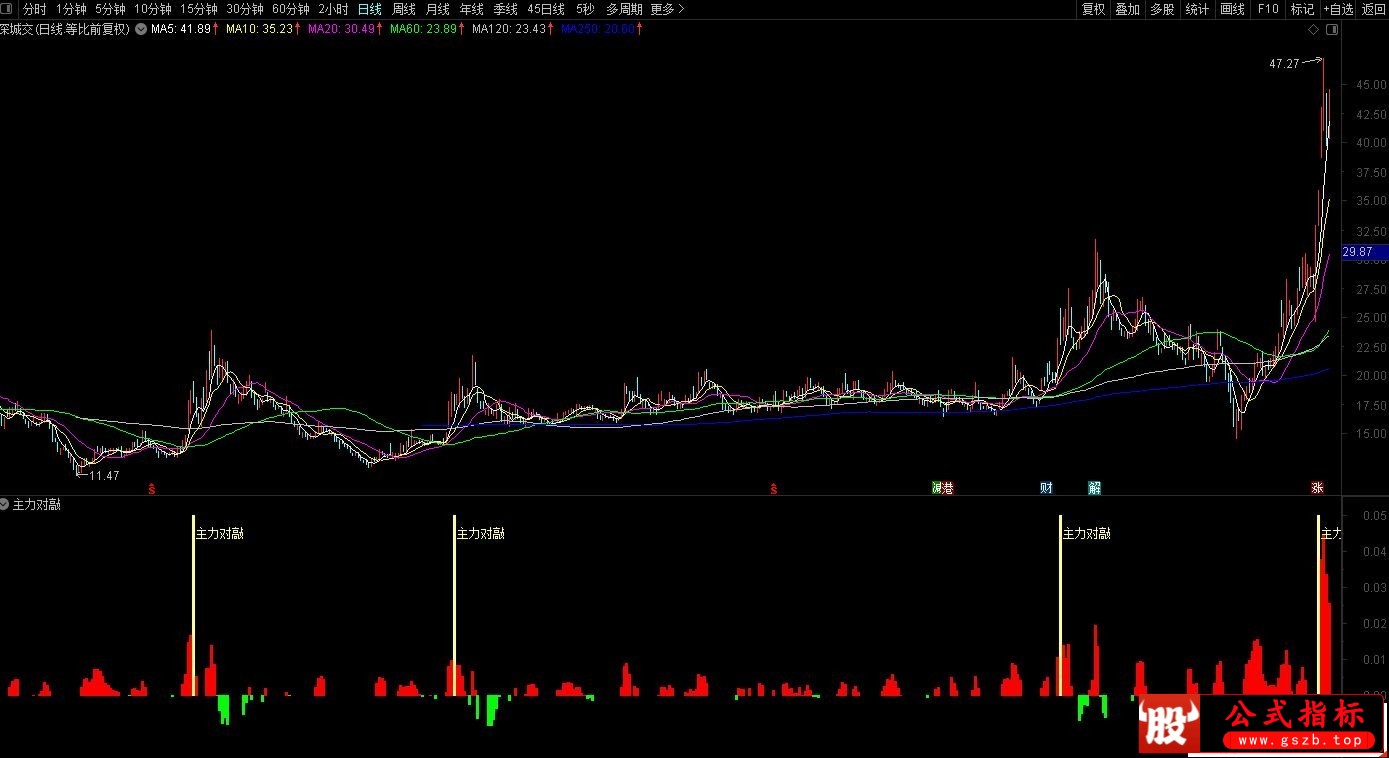
Task: Click the 财 financial event marker
Action: tap(1046, 488)
